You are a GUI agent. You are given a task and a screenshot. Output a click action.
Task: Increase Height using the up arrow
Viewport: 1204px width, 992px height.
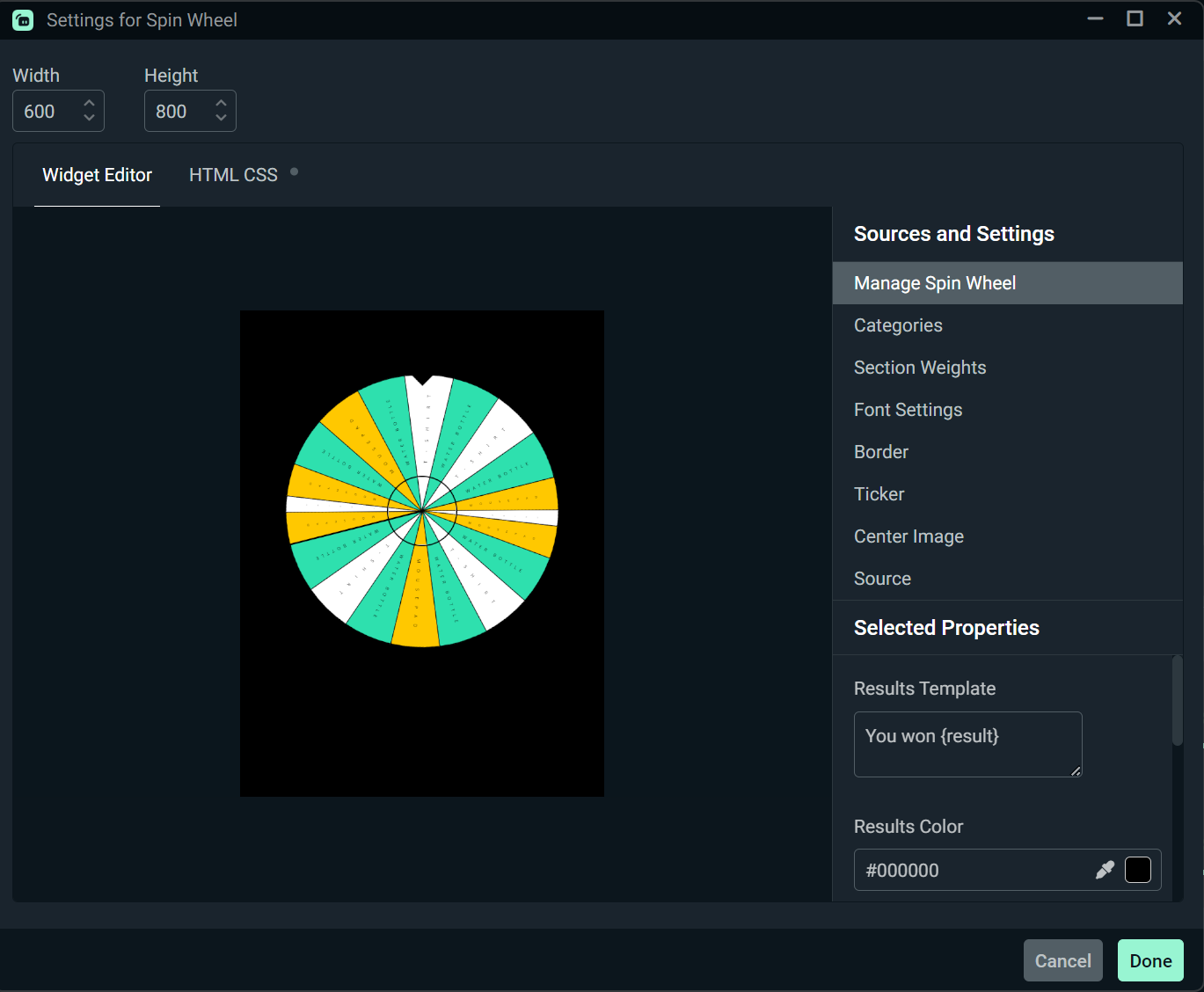[x=221, y=103]
